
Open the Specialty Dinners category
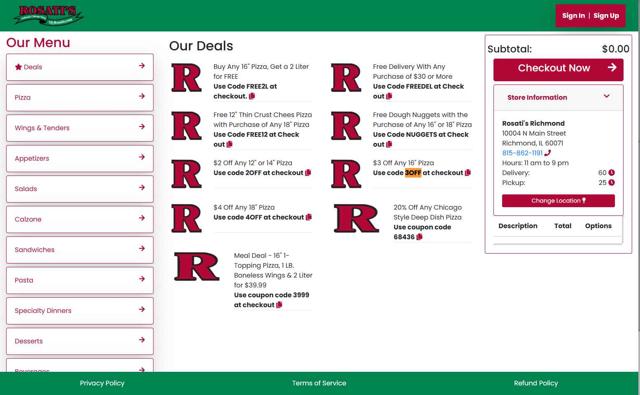(x=80, y=311)
